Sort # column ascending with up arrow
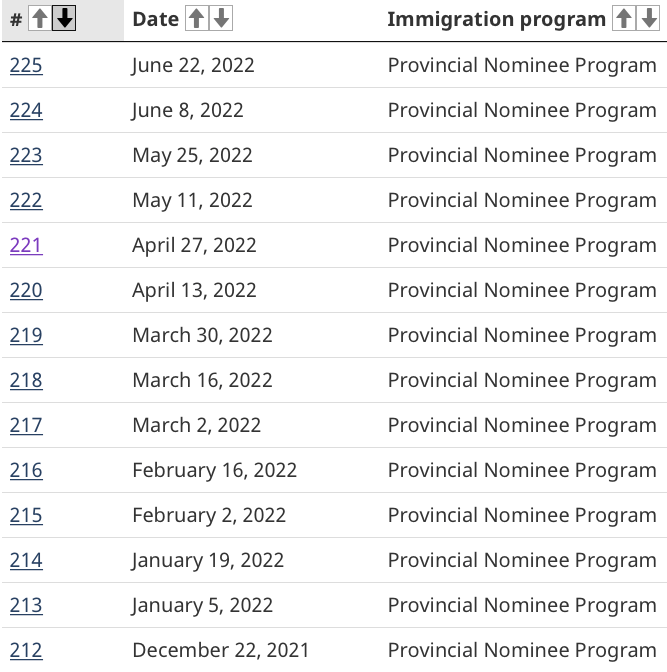Viewport: 667px width, 672px height. tap(39, 18)
